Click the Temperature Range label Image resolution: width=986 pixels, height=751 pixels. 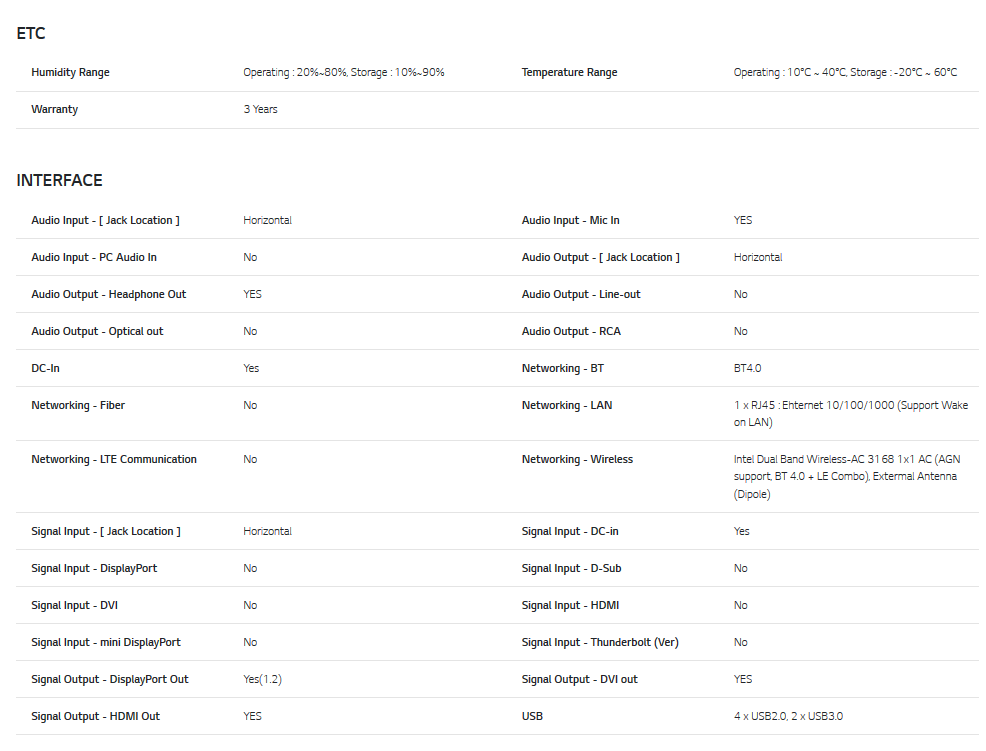point(569,72)
